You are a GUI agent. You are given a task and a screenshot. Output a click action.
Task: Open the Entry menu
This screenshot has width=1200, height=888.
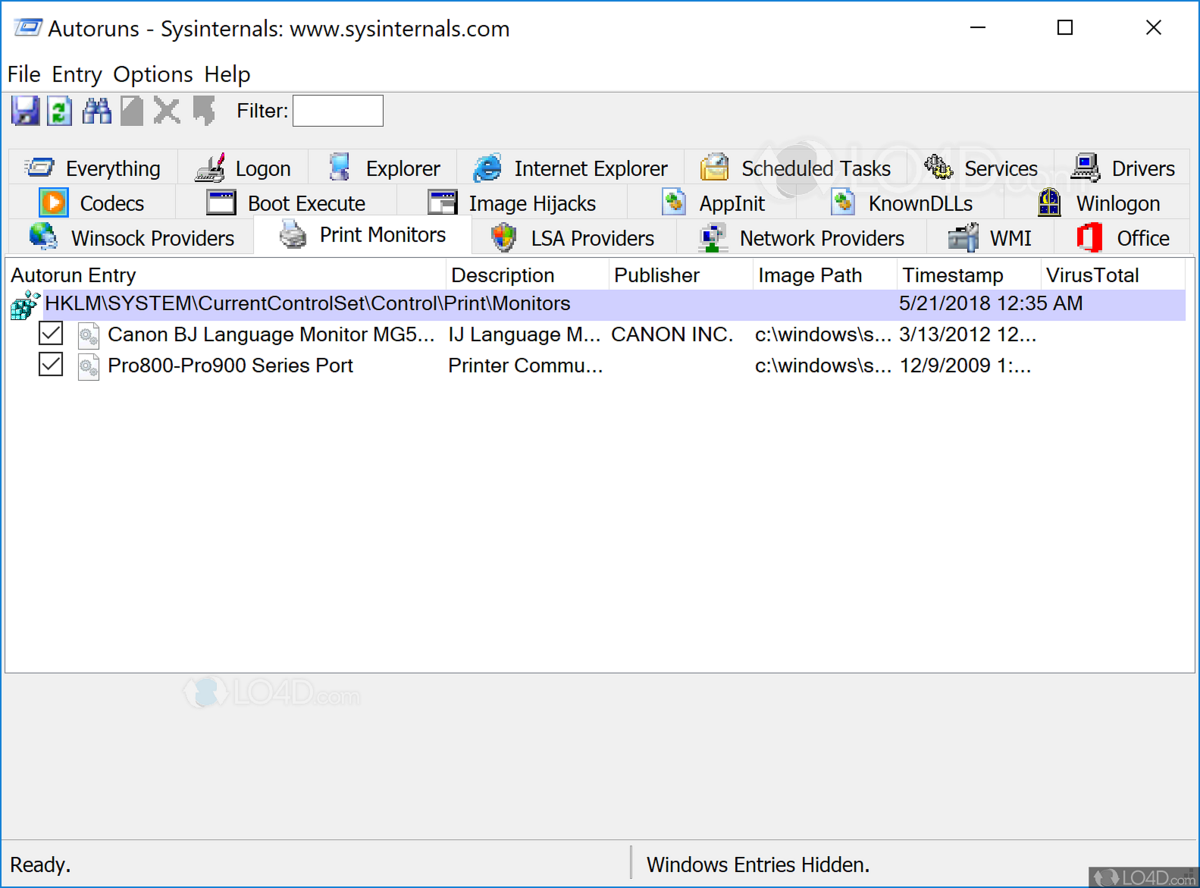tap(77, 75)
